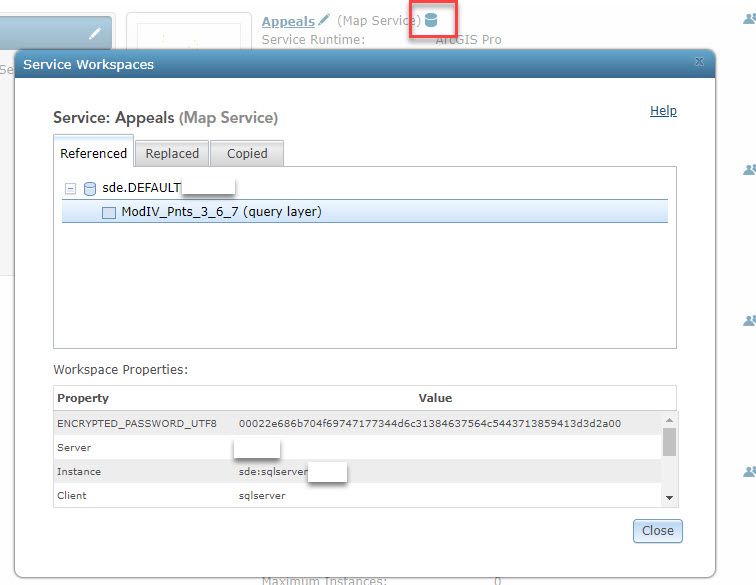Select the ENCRYPTED_PASSWORD_UTF8 property row
Image resolution: width=756 pixels, height=585 pixels.
(x=357, y=423)
